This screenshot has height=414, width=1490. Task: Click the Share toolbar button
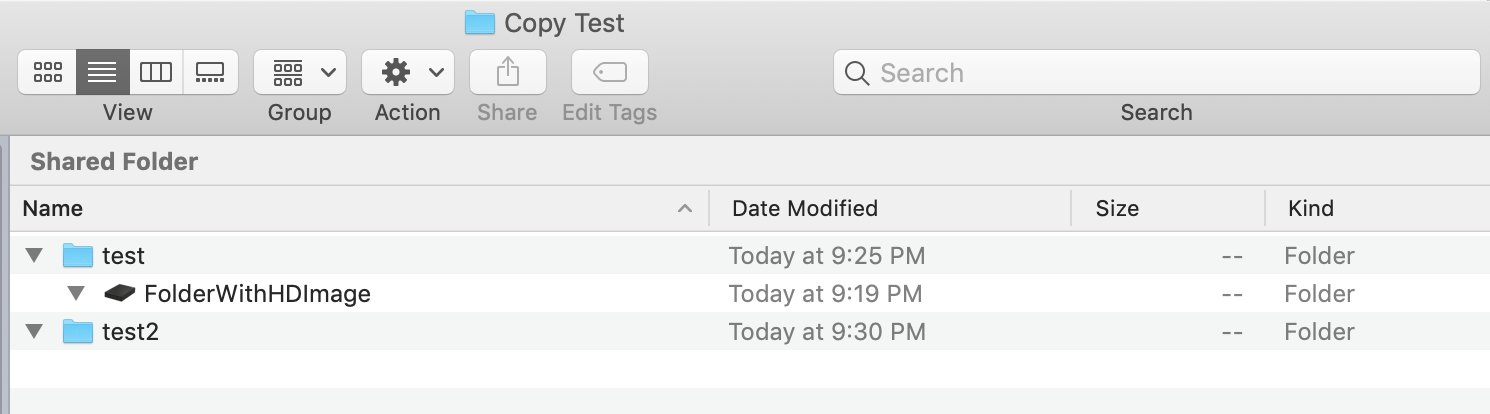[508, 72]
